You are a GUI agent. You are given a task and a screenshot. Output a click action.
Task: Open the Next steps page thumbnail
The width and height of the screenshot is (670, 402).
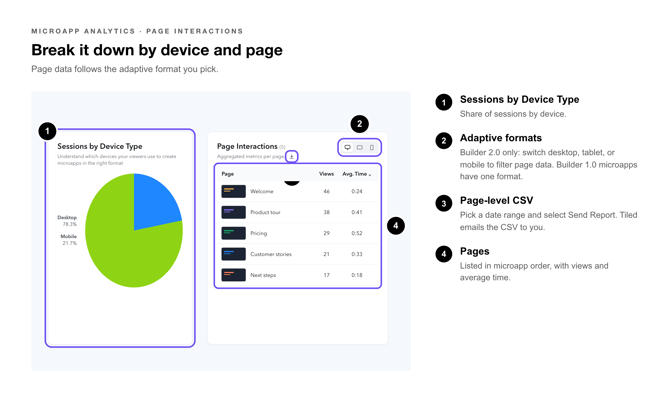[233, 275]
